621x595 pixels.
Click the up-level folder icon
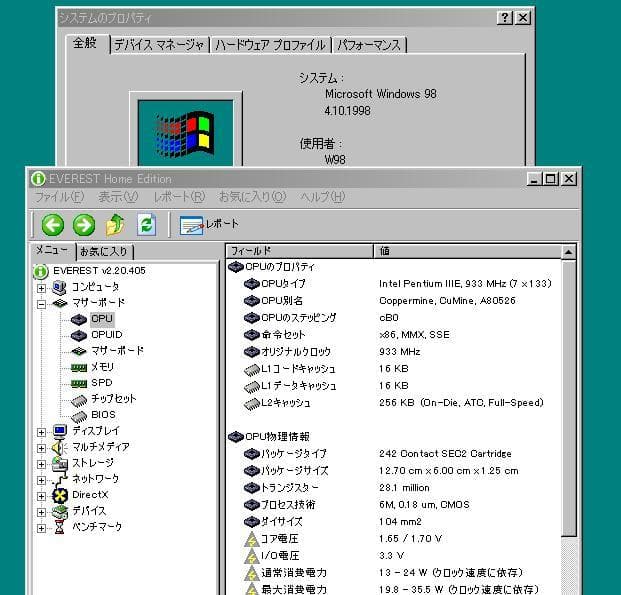[115, 225]
